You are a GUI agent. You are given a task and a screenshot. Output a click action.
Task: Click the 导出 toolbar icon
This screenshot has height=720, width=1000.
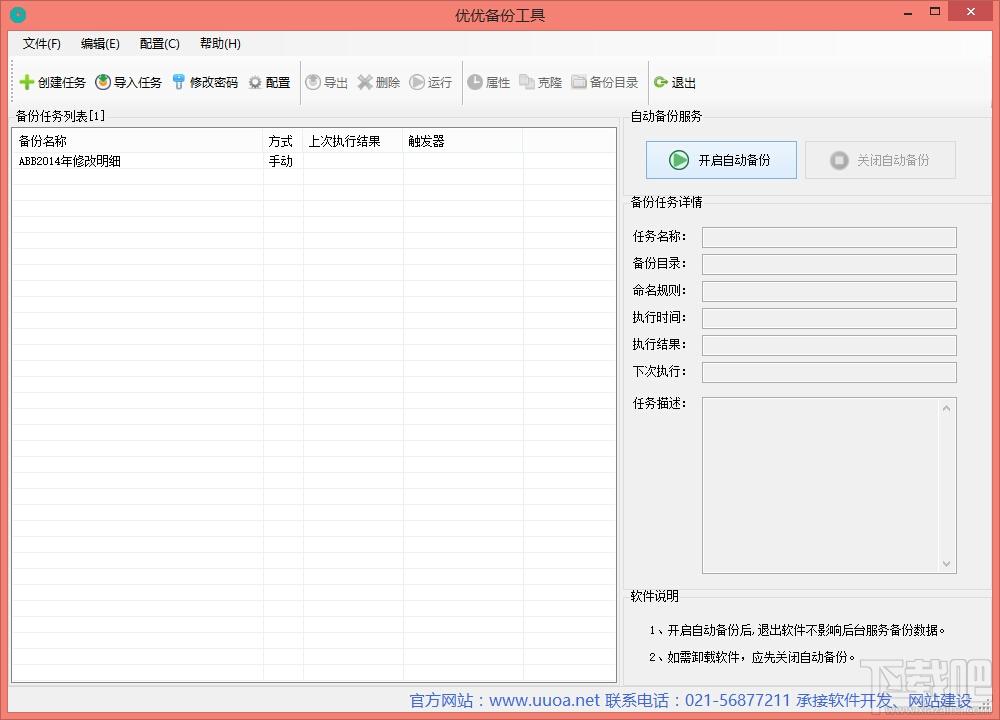pyautogui.click(x=312, y=82)
